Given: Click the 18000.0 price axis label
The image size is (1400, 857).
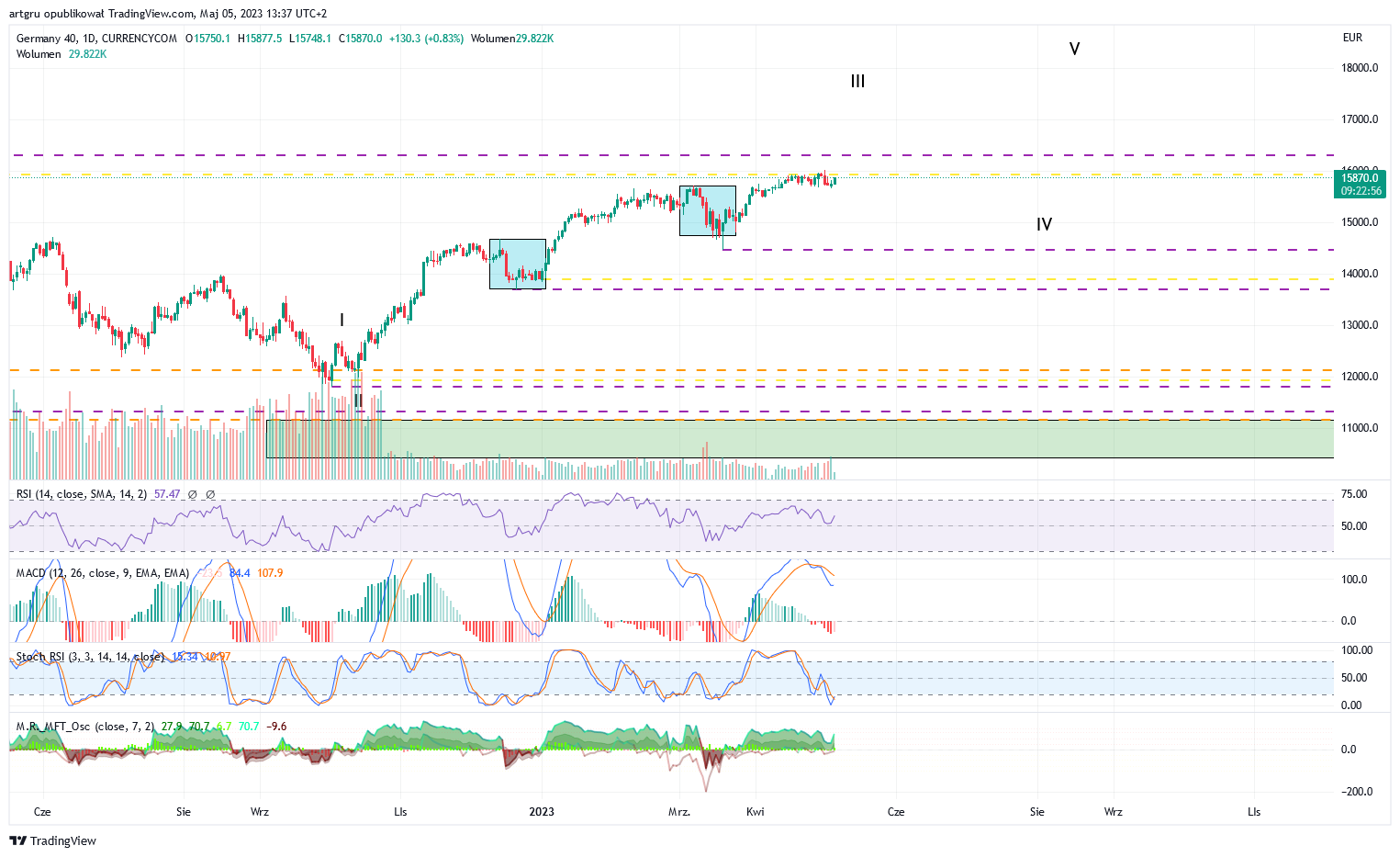Looking at the screenshot, I should (x=1360, y=68).
